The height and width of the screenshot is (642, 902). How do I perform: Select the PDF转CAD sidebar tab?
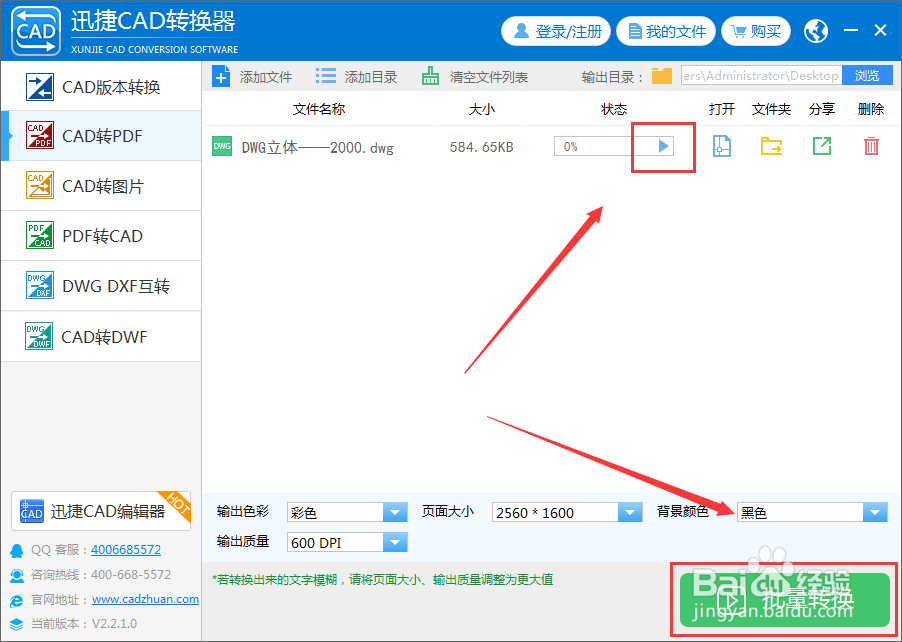[x=100, y=236]
